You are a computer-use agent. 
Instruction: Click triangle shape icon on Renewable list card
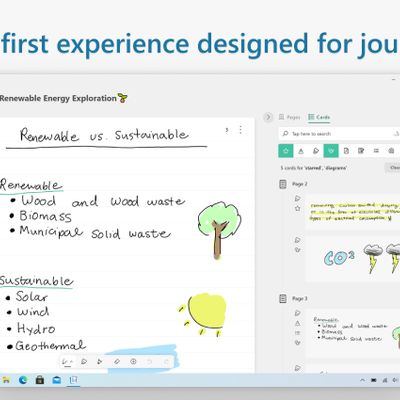(298, 323)
